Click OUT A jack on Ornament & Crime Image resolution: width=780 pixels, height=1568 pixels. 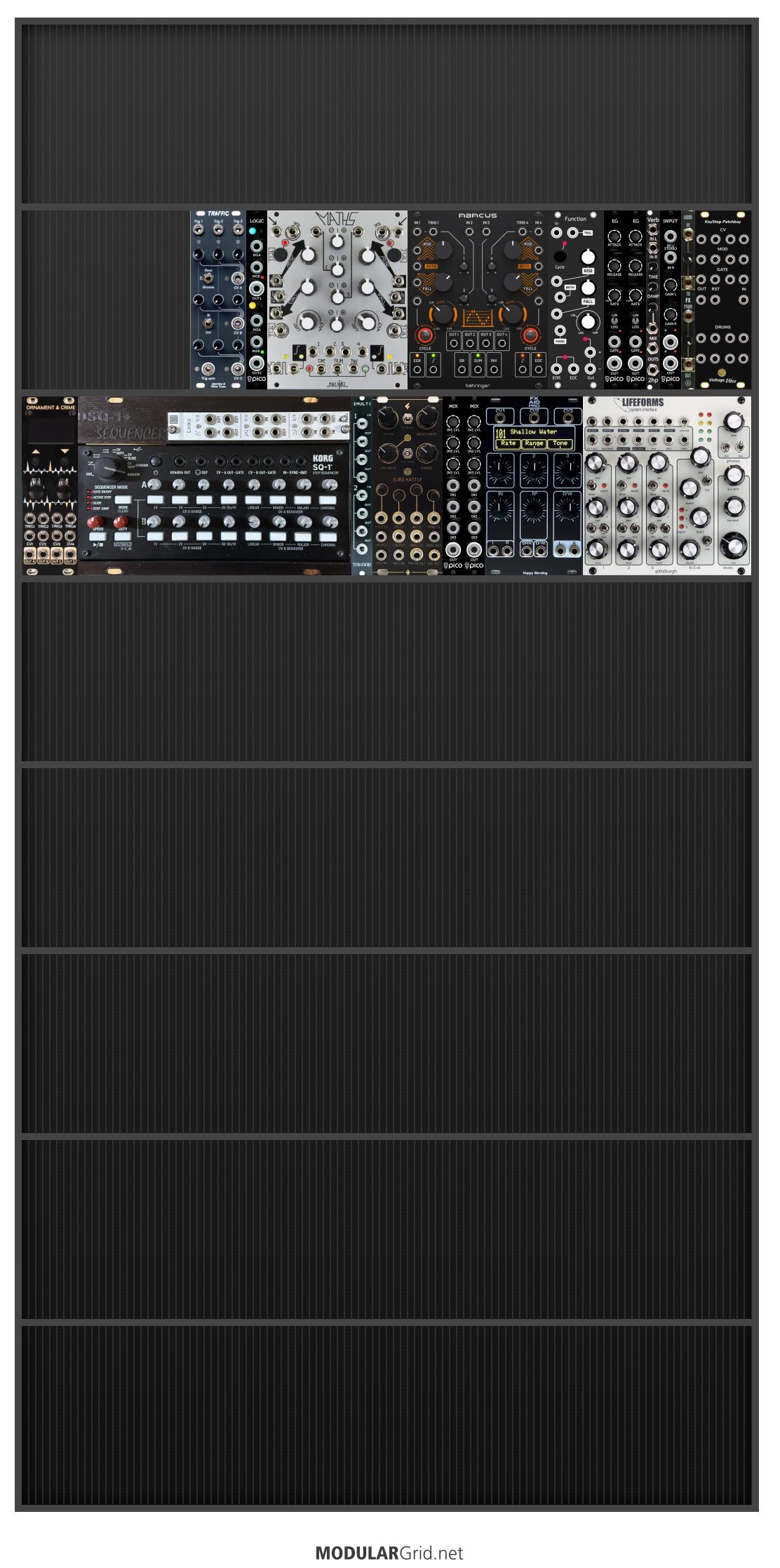(x=29, y=554)
